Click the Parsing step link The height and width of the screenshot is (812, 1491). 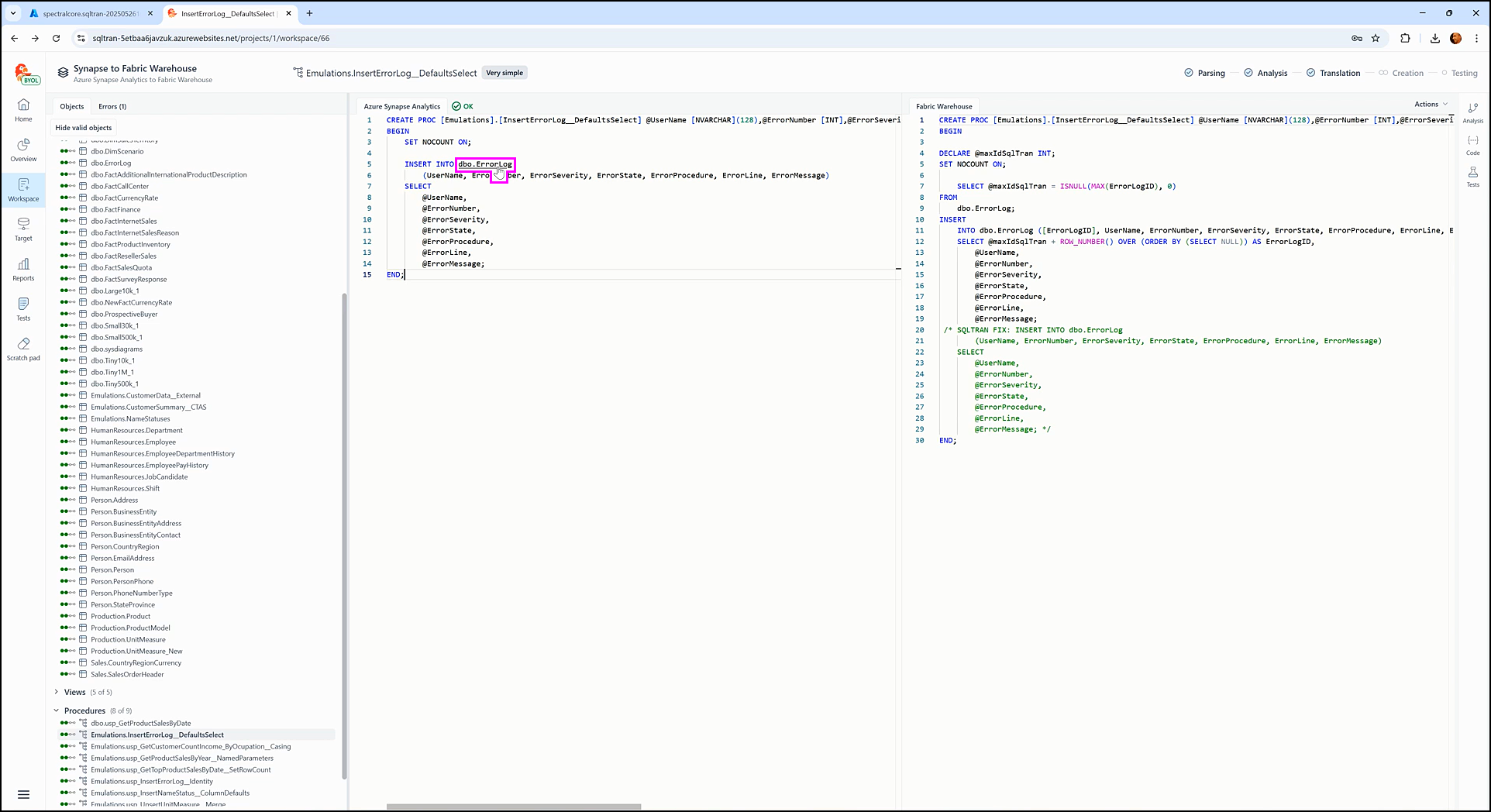pyautogui.click(x=1210, y=73)
